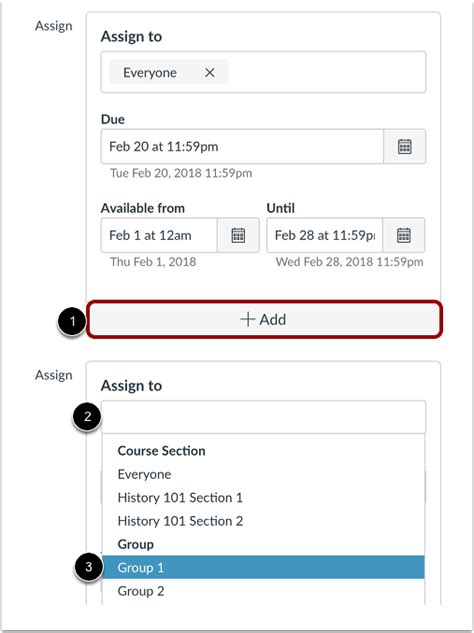Click the Course Section header in list
This screenshot has width=474, height=633.
(x=161, y=451)
